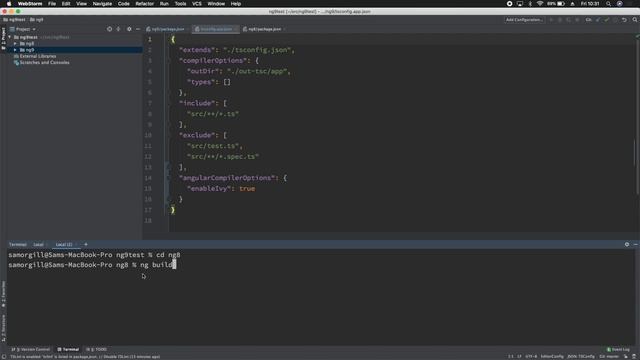Image resolution: width=640 pixels, height=360 pixels.
Task: Locate current file in Project tree
Action: [x=109, y=29]
